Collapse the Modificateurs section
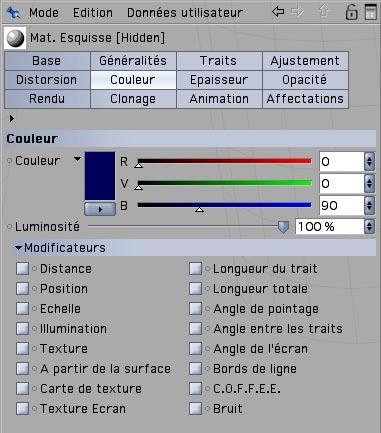381x433 pixels. click(x=18, y=248)
